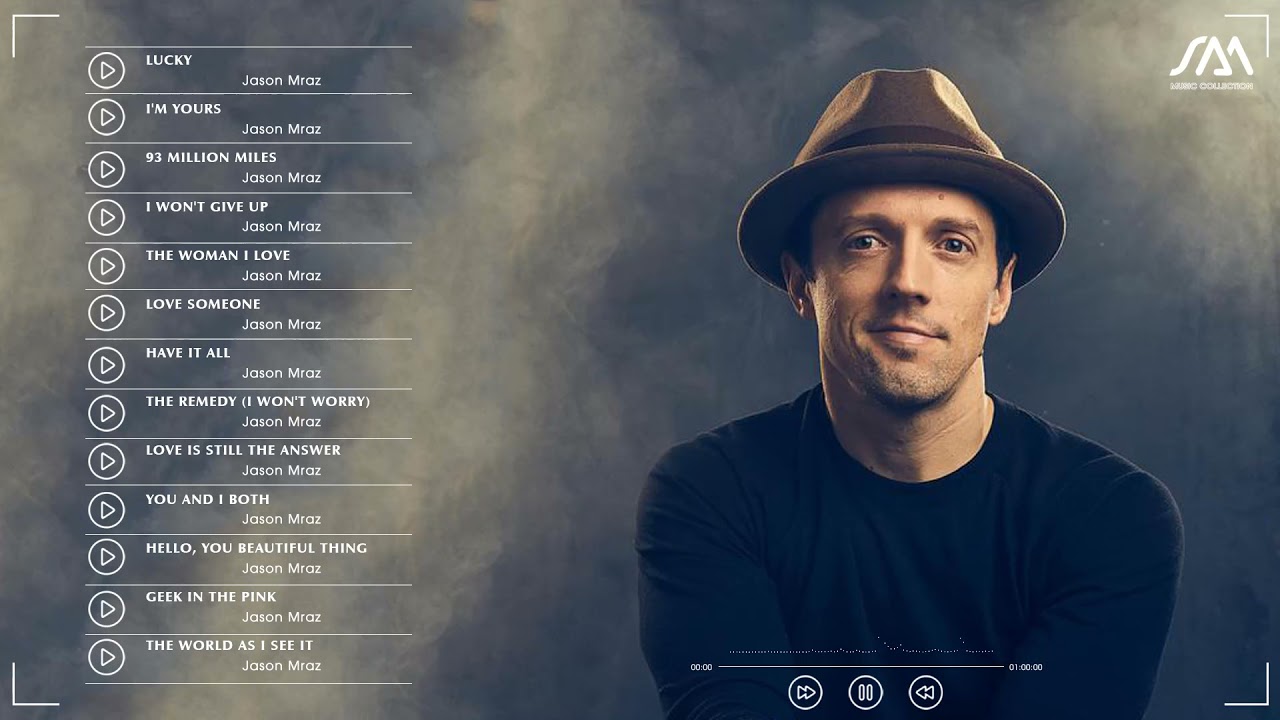Image resolution: width=1280 pixels, height=720 pixels.
Task: Select the LOVE SOMEONE title
Action: [203, 304]
